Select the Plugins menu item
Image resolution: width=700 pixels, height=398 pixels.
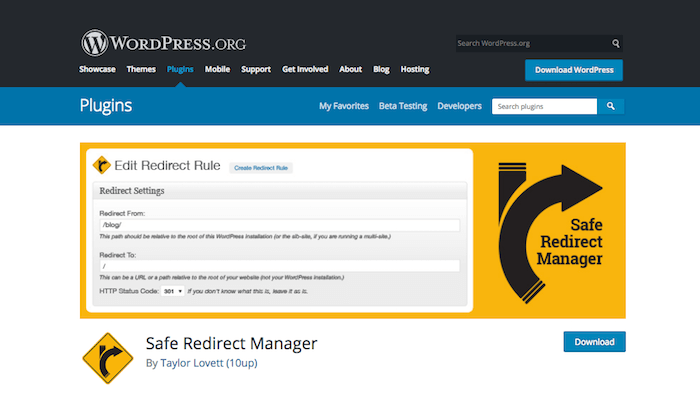(x=180, y=69)
